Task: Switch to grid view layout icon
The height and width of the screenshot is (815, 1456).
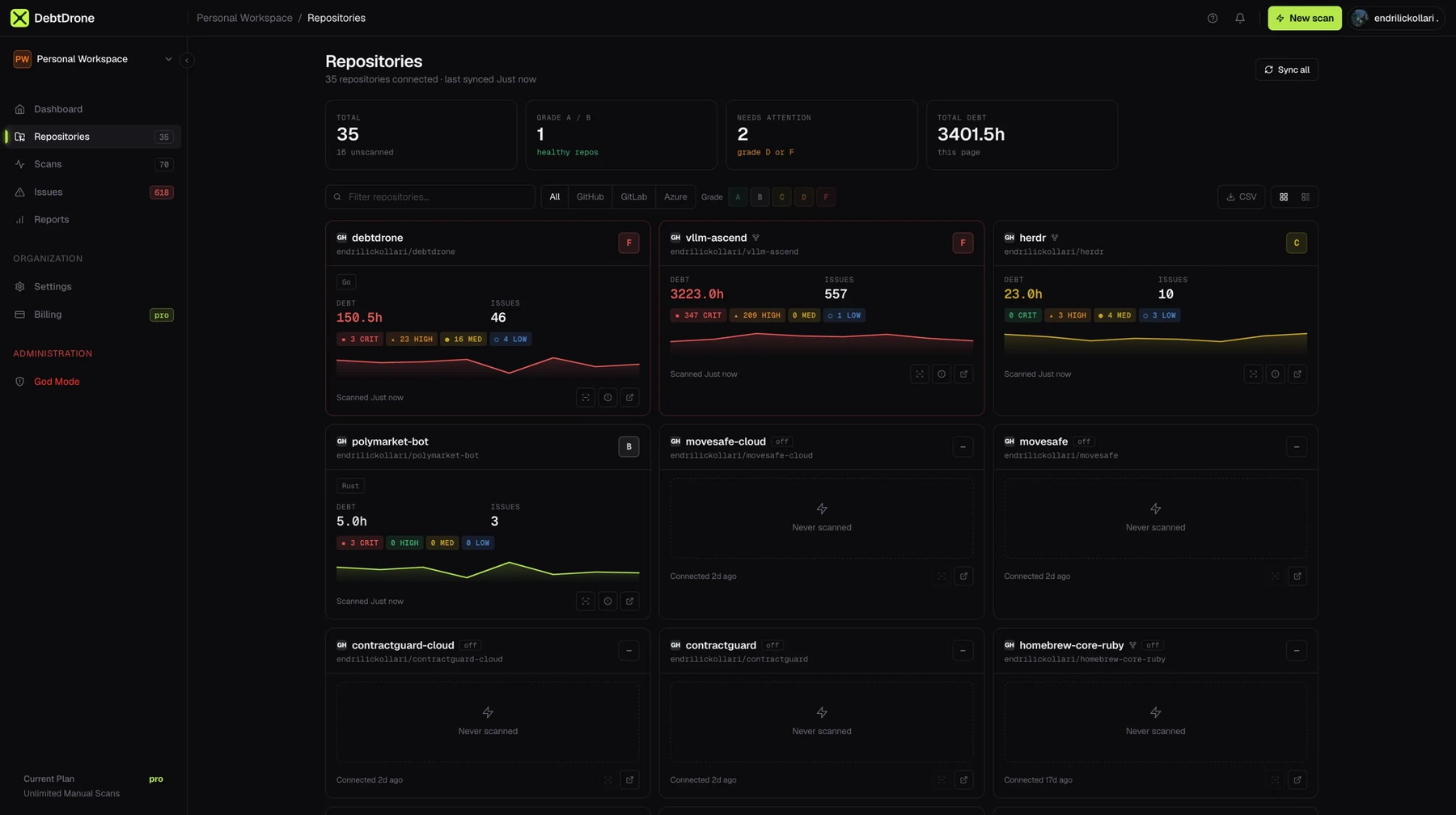Action: click(x=1284, y=197)
